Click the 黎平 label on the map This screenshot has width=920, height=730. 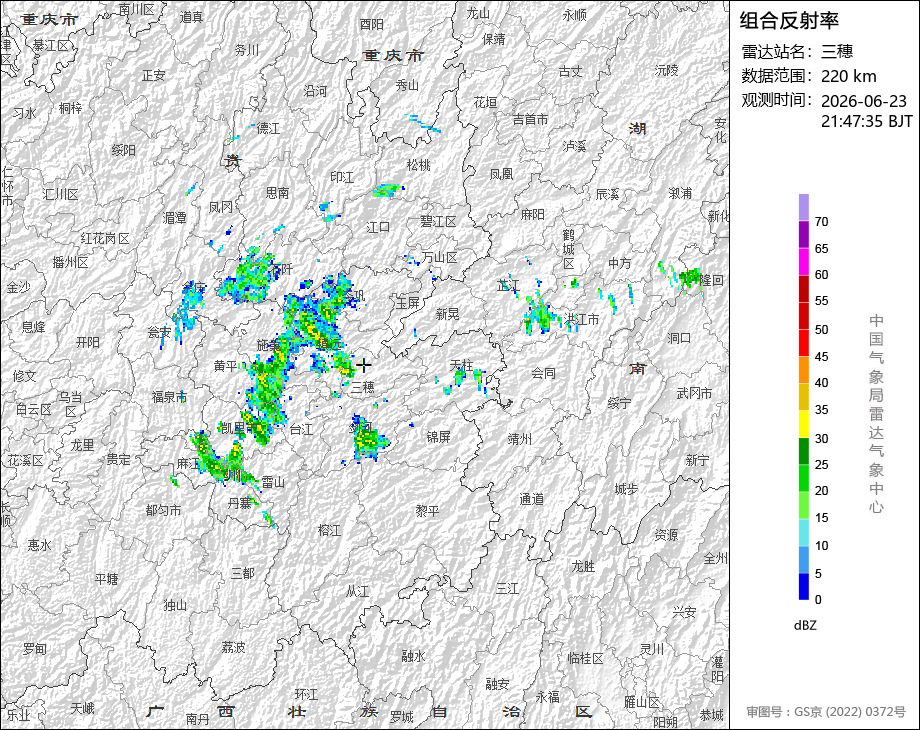(x=427, y=511)
